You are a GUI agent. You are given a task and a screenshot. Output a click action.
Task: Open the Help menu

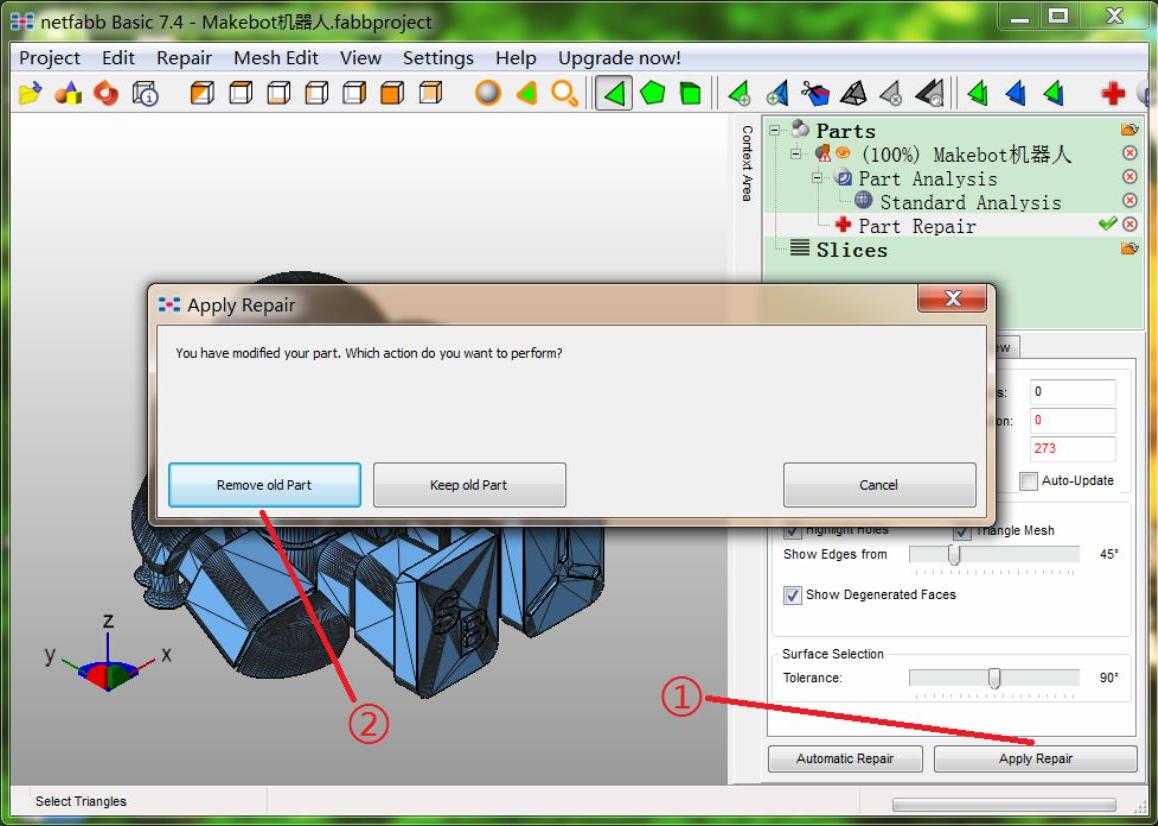pyautogui.click(x=515, y=58)
